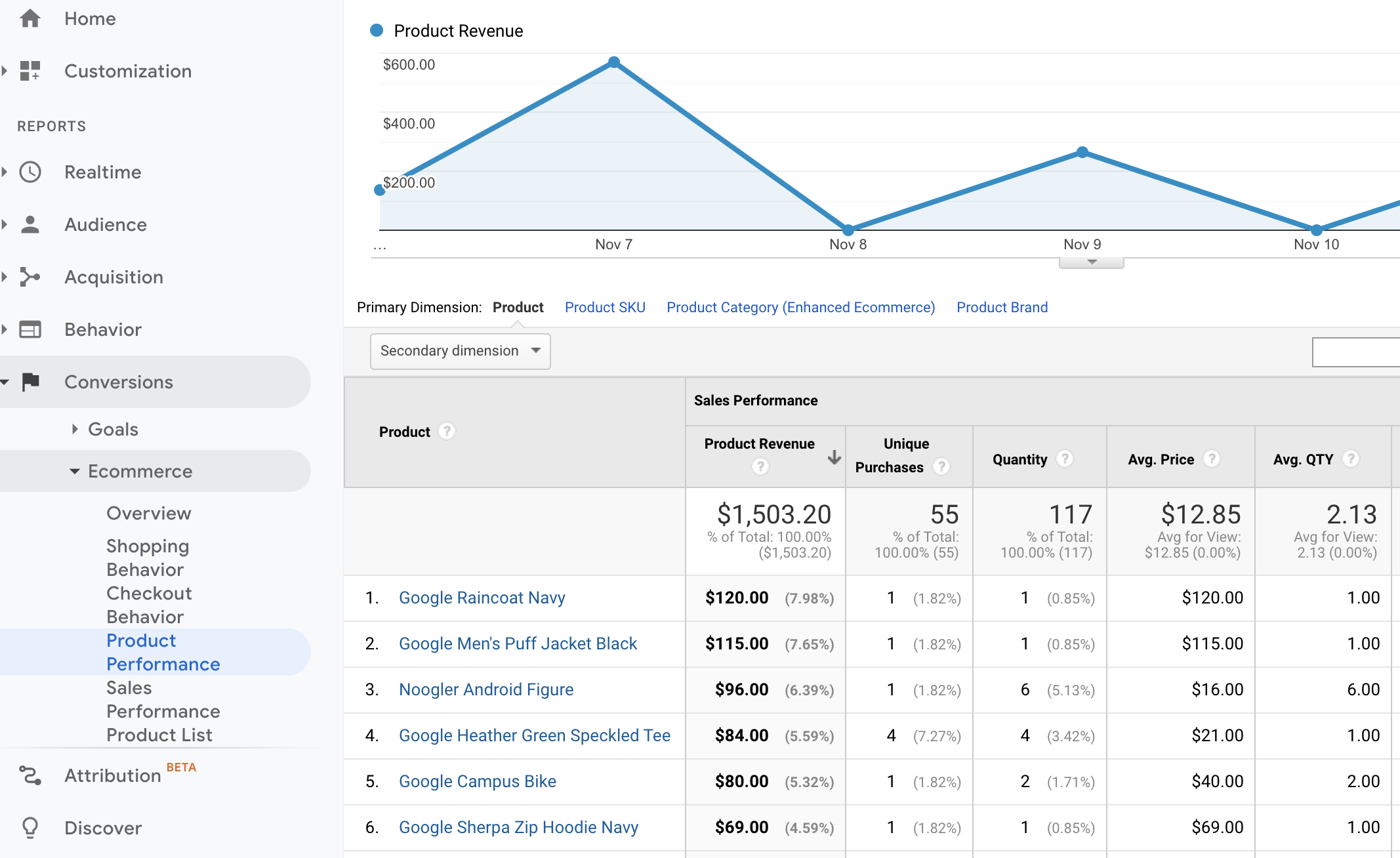Click the Behavior window icon

point(30,329)
